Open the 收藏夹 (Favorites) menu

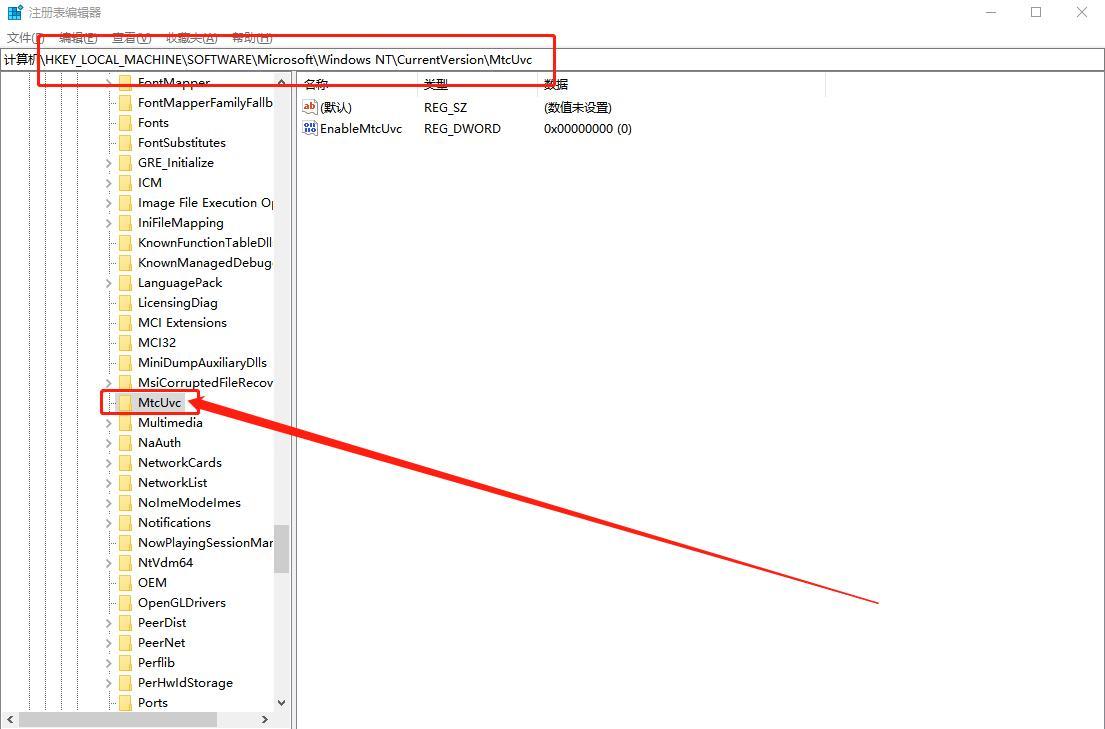[191, 38]
